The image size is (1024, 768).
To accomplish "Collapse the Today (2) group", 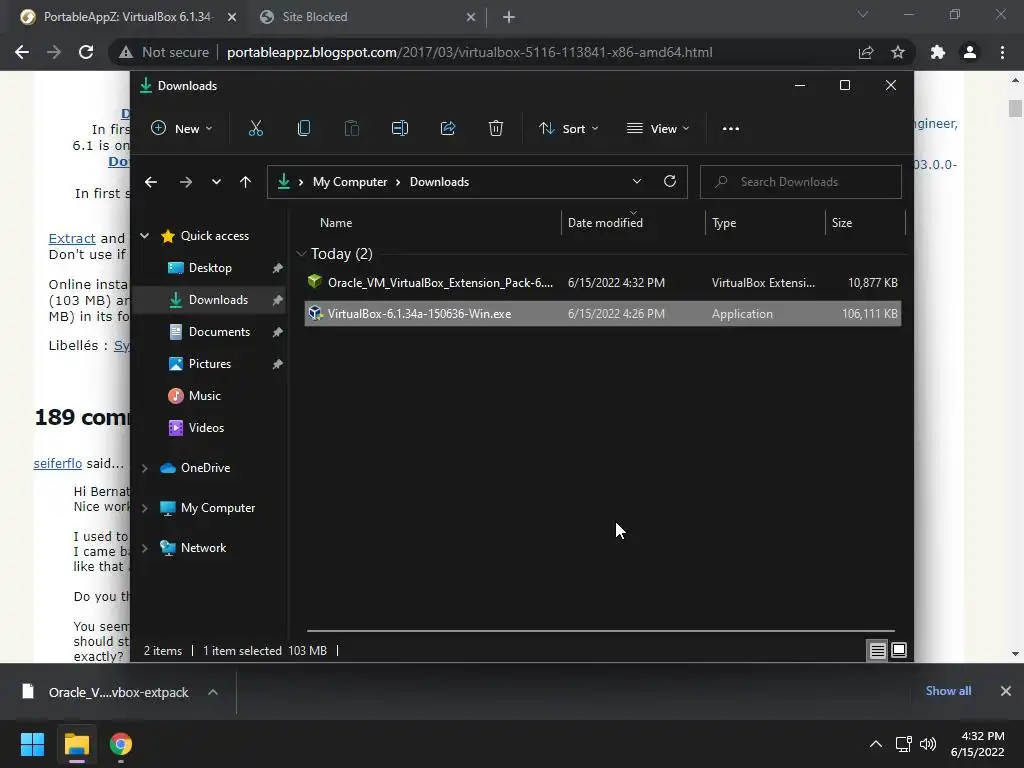I will click(301, 253).
